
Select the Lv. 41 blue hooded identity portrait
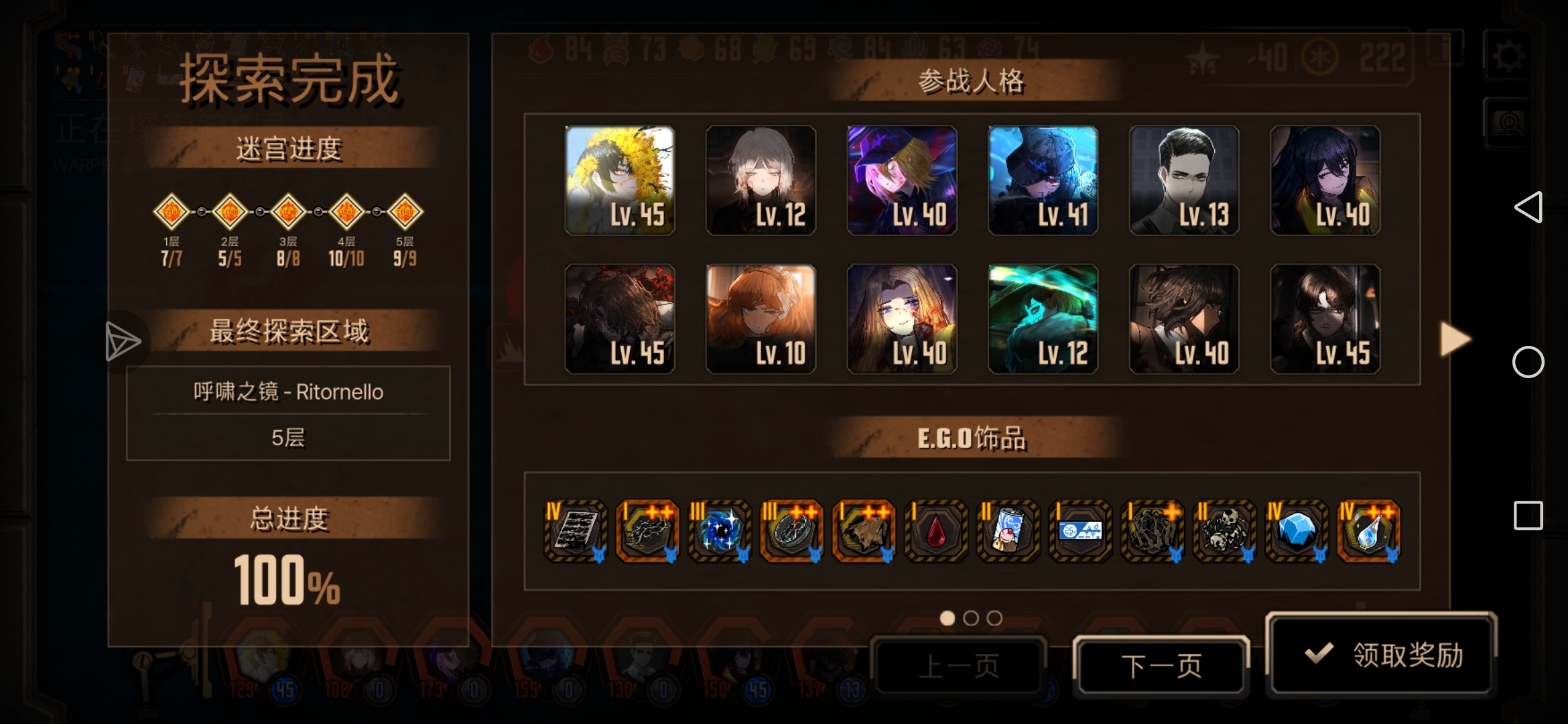coord(1043,180)
